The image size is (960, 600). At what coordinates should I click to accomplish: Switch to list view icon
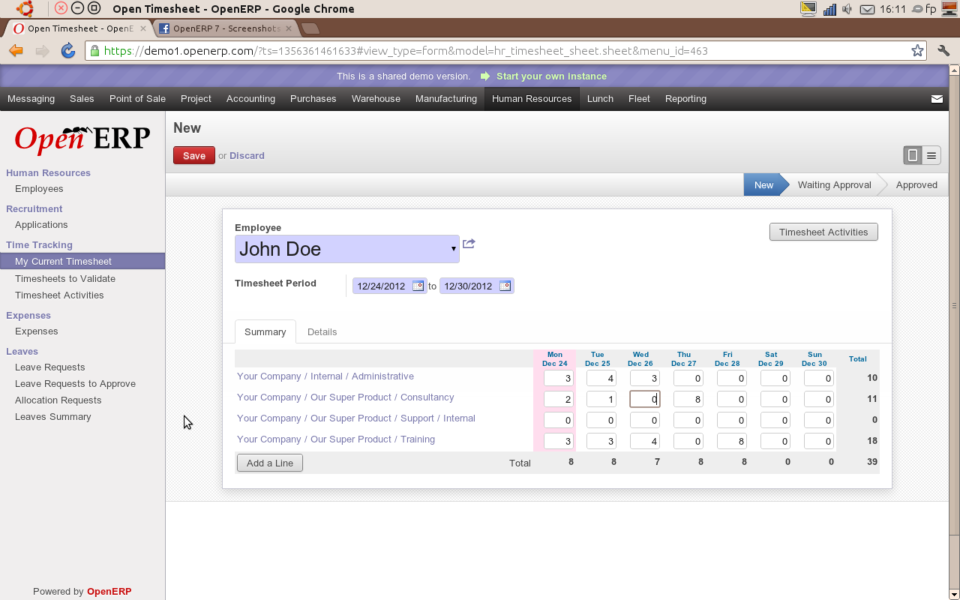pos(931,156)
